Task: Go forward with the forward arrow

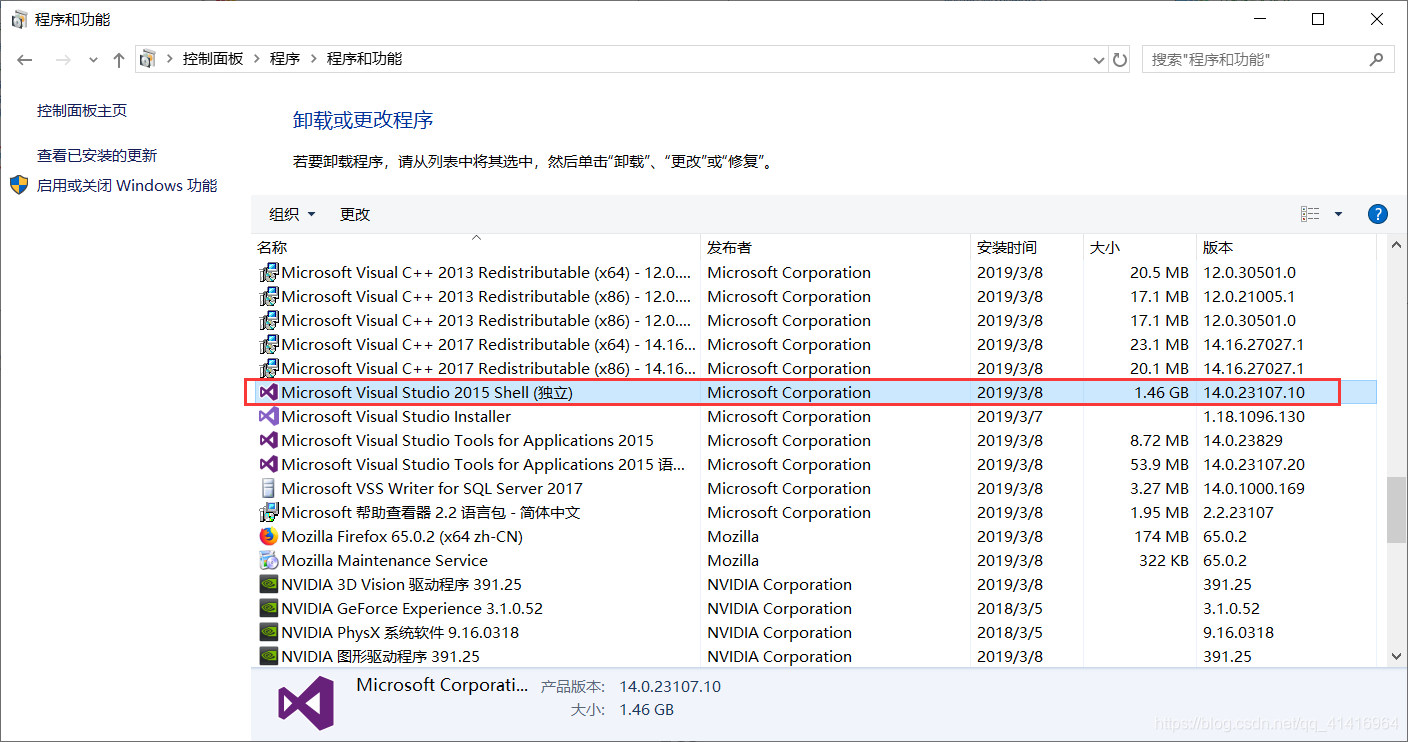Action: pyautogui.click(x=63, y=60)
